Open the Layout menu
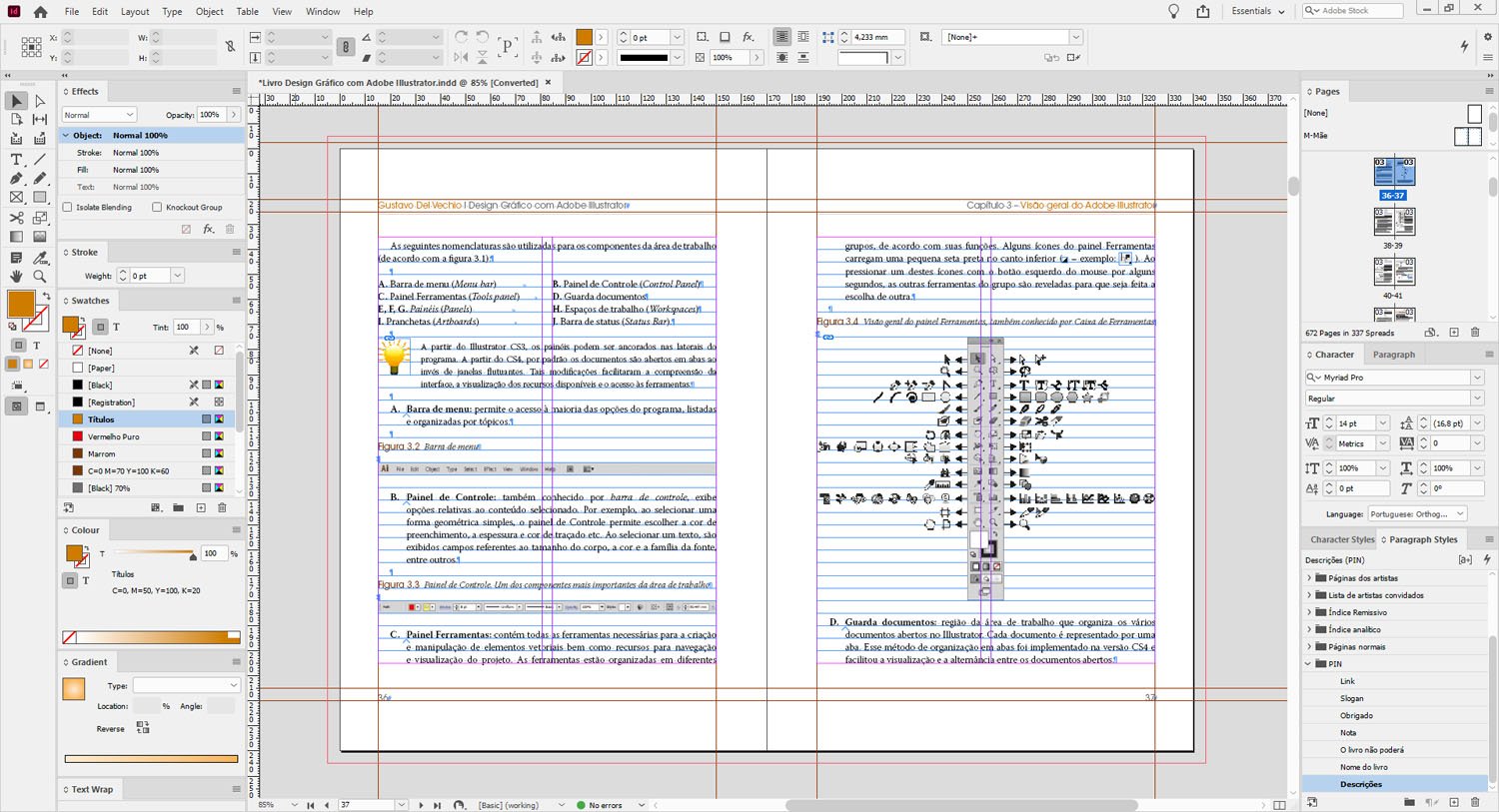This screenshot has width=1499, height=812. (135, 12)
